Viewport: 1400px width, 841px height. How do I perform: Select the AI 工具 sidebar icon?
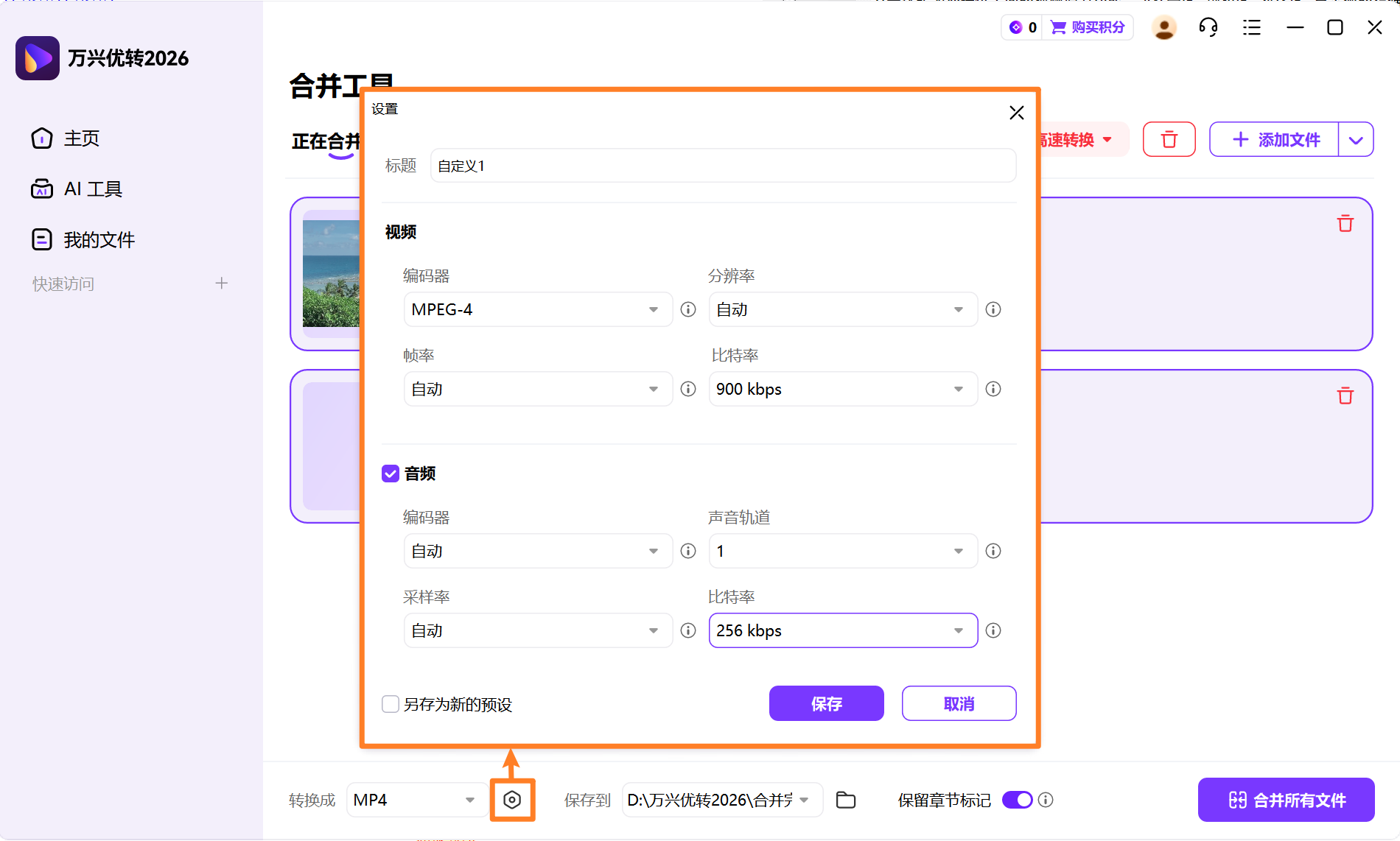coord(42,189)
